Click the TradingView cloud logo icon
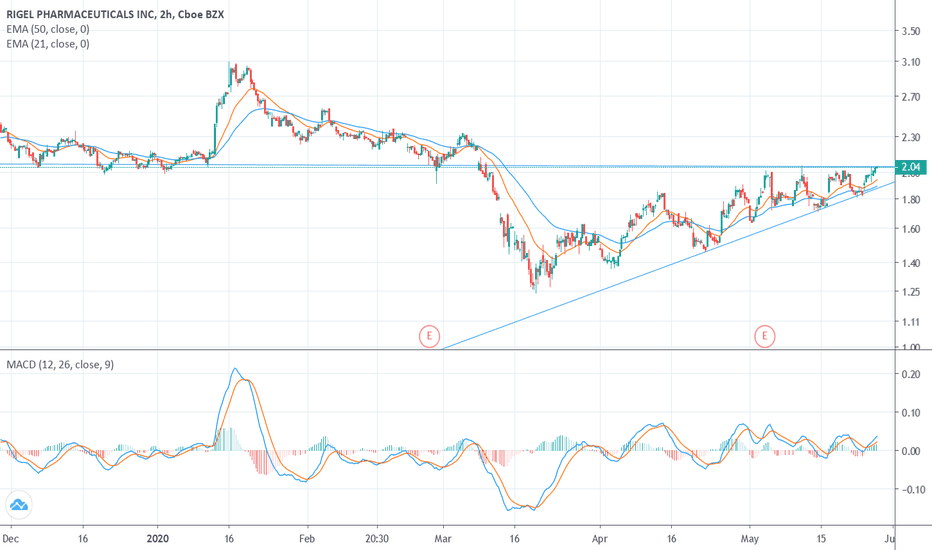 18,505
